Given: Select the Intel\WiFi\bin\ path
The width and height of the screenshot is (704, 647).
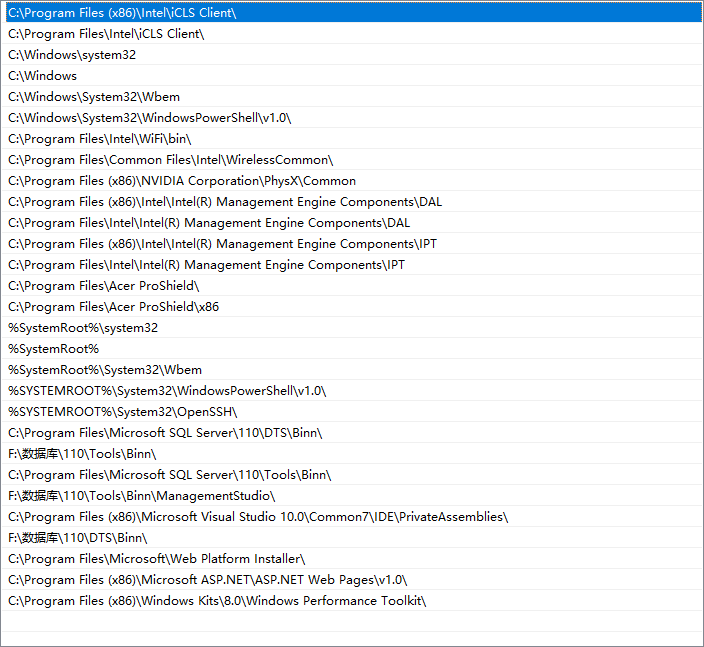Looking at the screenshot, I should (x=352, y=139).
